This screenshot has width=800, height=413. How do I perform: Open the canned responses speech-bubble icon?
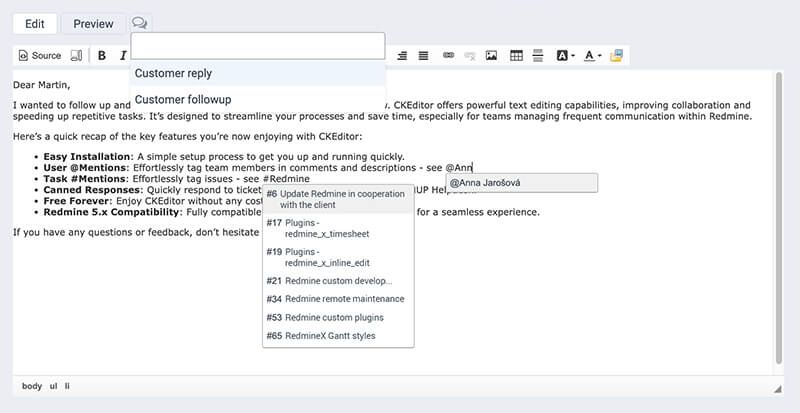(x=139, y=23)
